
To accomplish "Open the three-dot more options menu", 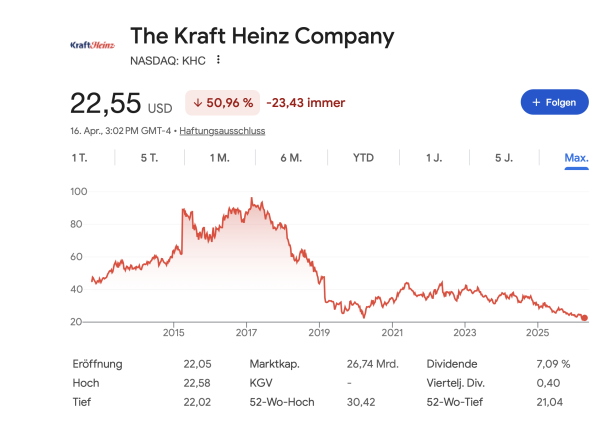I will [218, 60].
